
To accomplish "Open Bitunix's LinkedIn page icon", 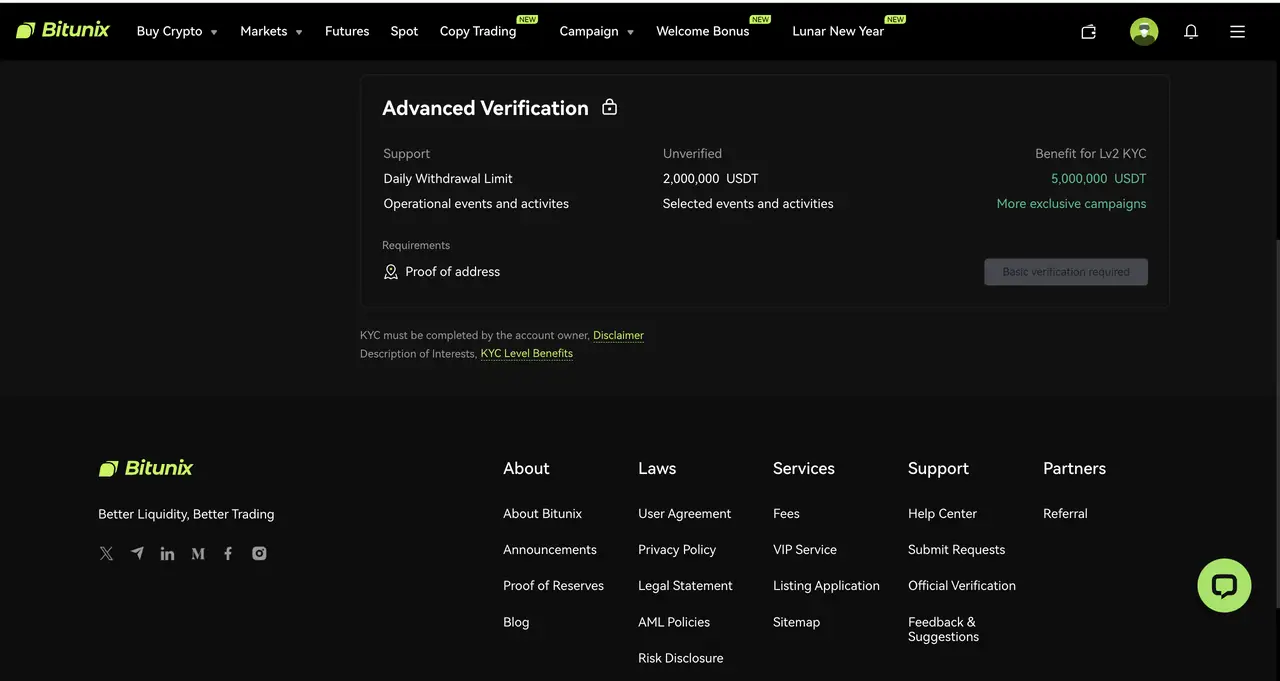I will 167,553.
